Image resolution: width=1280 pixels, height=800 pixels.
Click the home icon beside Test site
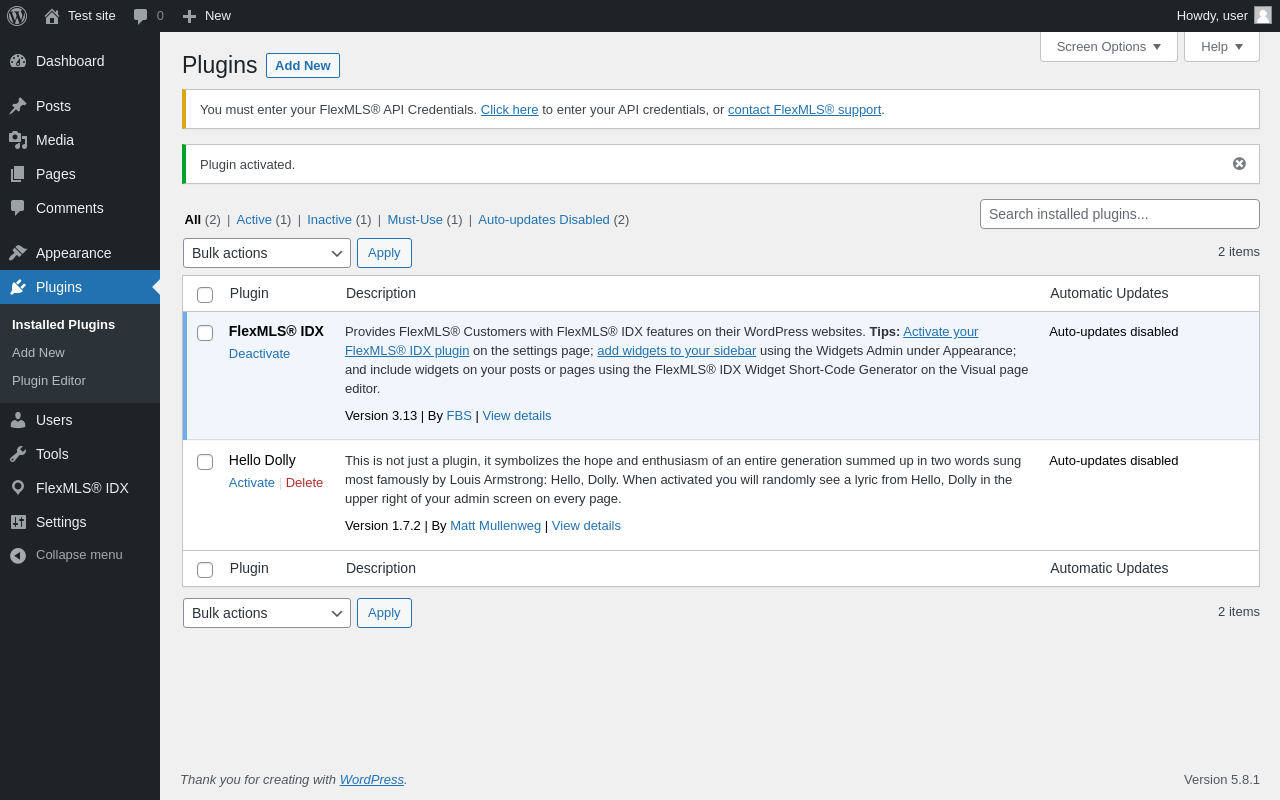[x=52, y=16]
